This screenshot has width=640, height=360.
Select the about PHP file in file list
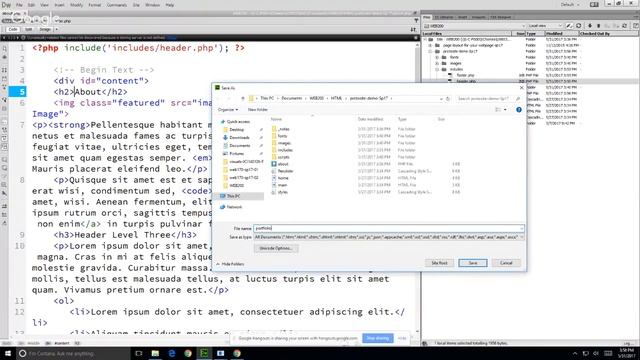(x=283, y=164)
